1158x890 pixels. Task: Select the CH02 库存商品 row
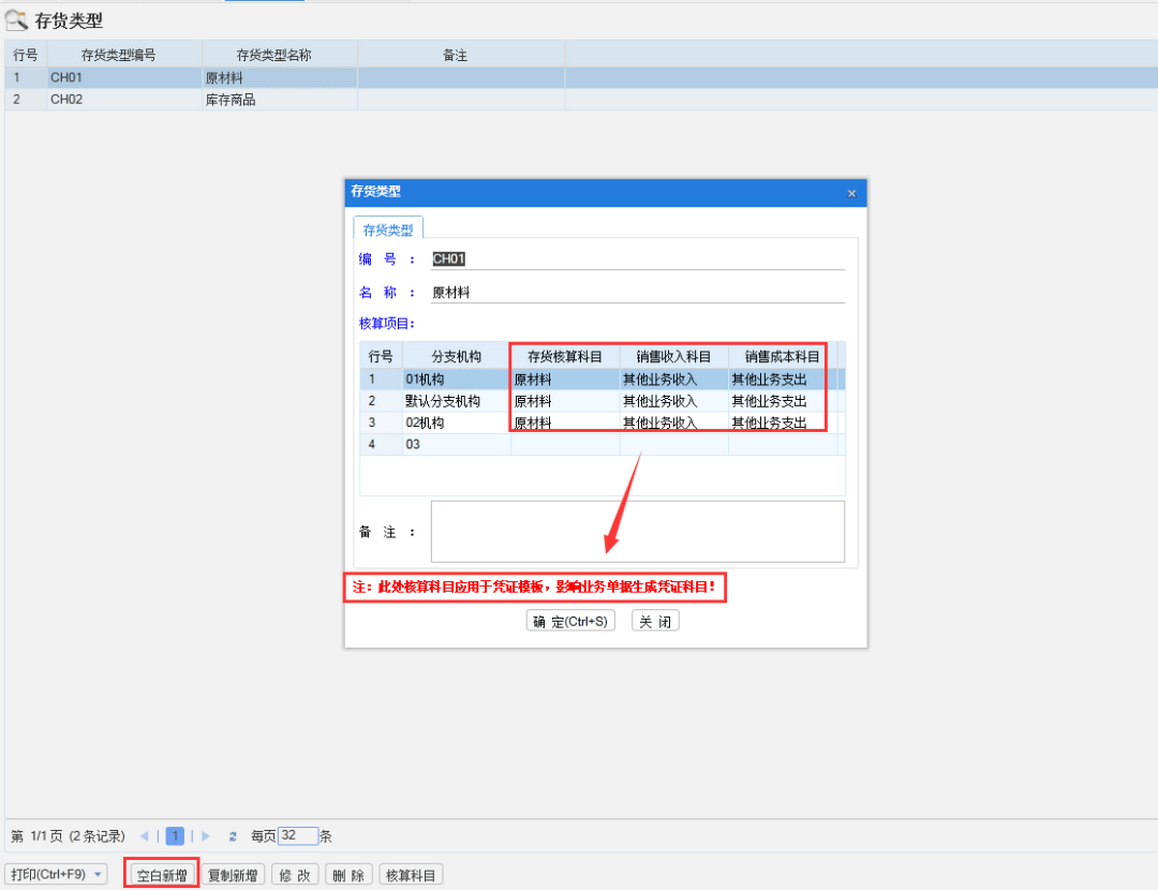[230, 100]
